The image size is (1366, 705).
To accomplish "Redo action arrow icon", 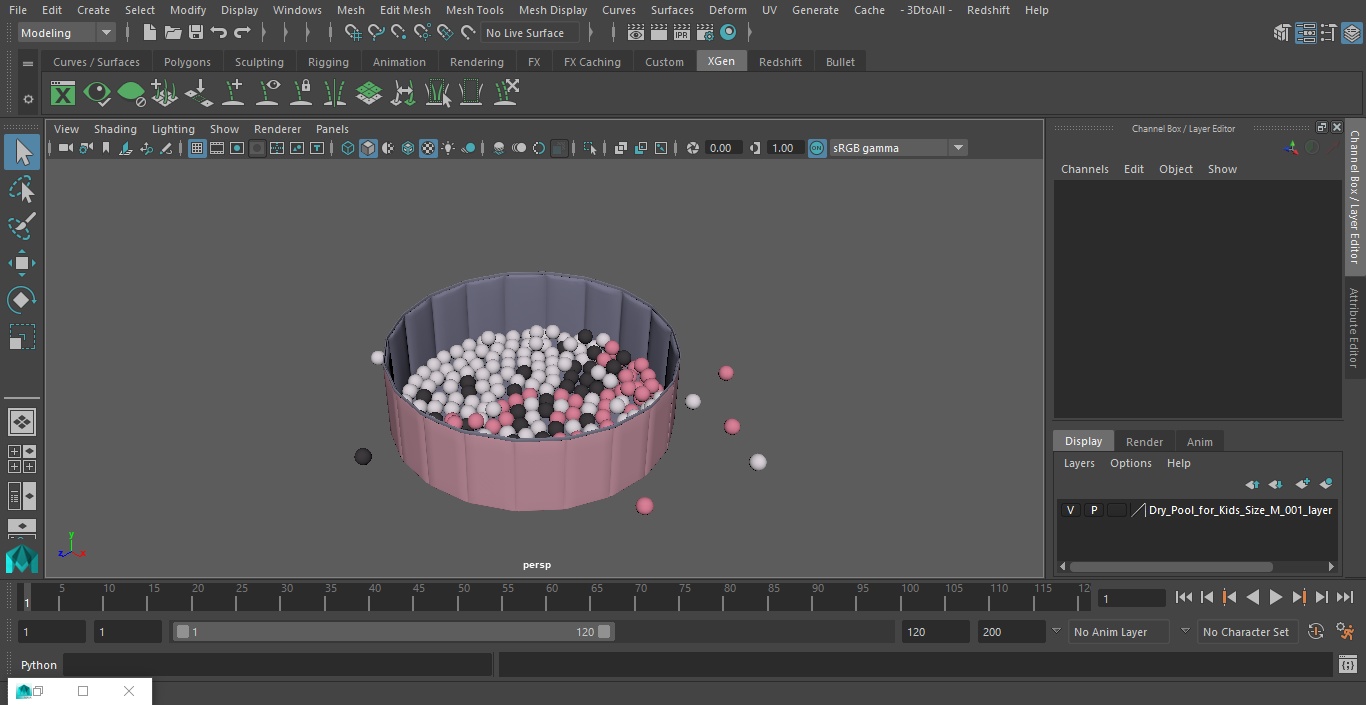I will [242, 33].
